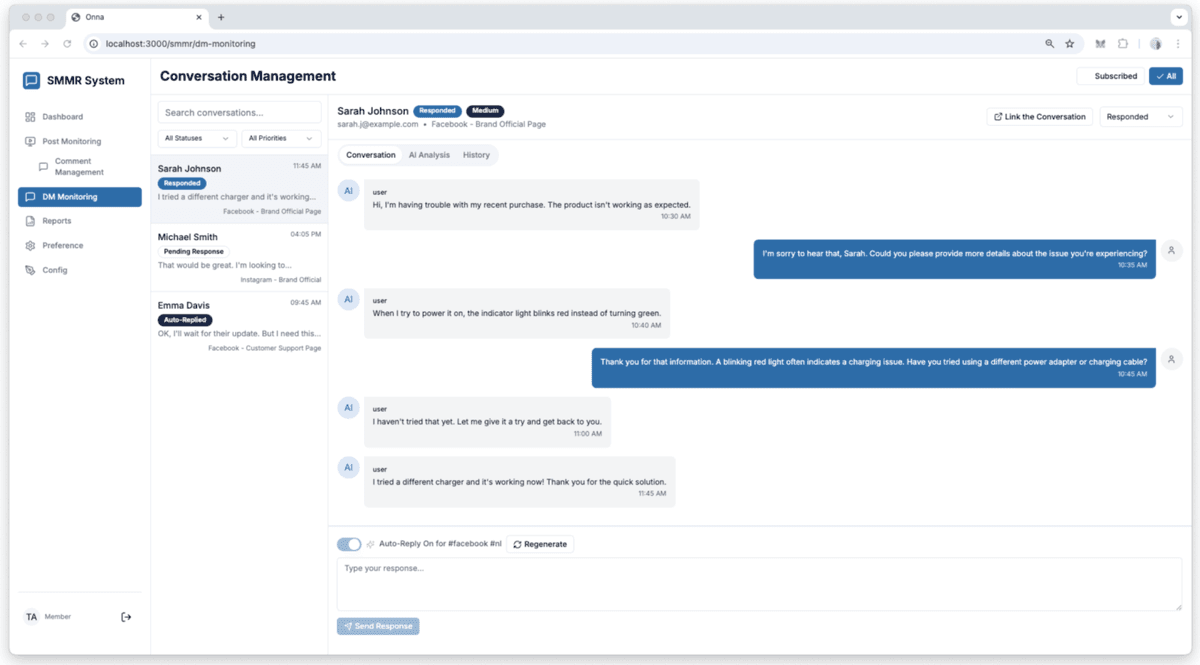1200x665 pixels.
Task: Open Dashboard in sidebar
Action: [80, 117]
